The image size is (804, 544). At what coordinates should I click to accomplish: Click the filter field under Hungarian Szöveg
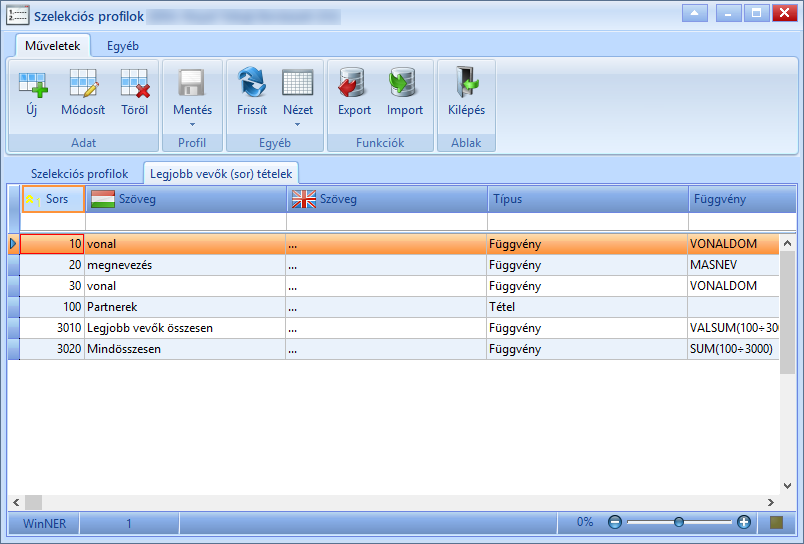186,222
